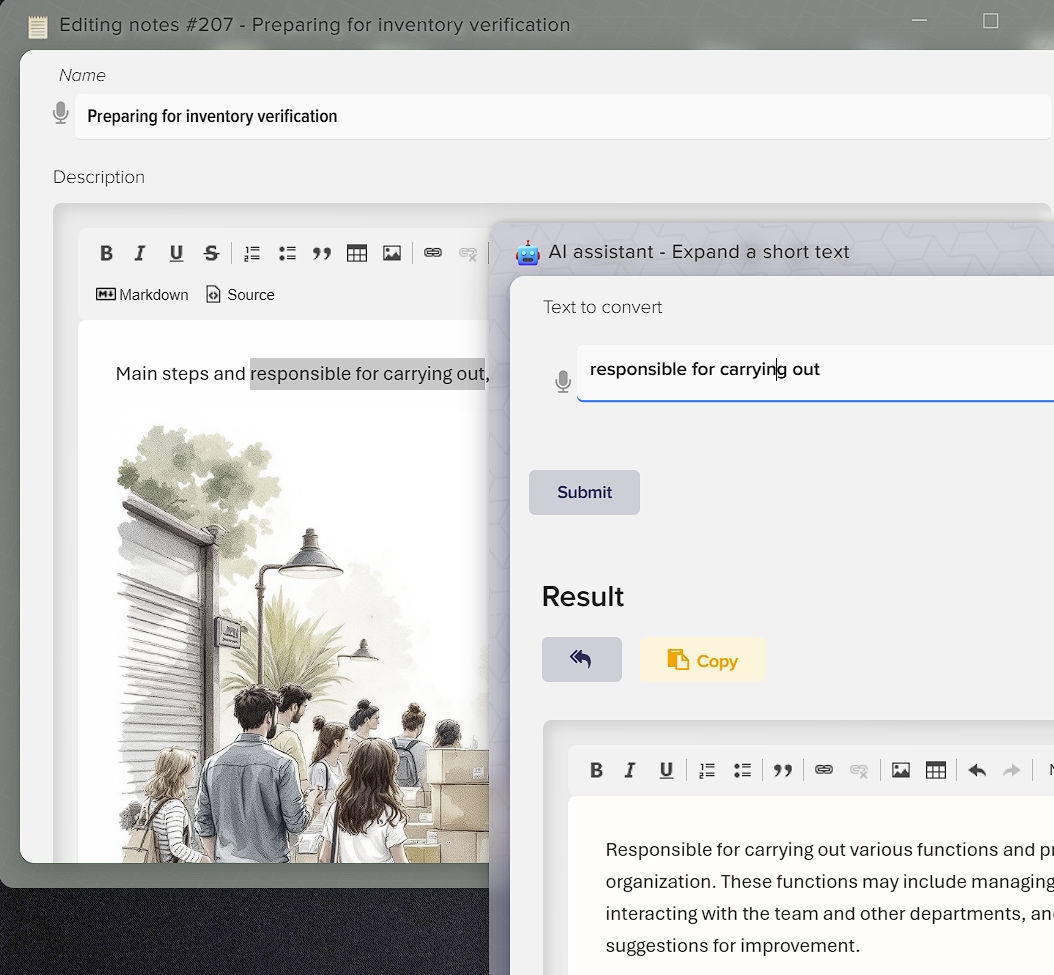Insert bulleted list in the Description editor
The image size is (1054, 975).
(287, 254)
